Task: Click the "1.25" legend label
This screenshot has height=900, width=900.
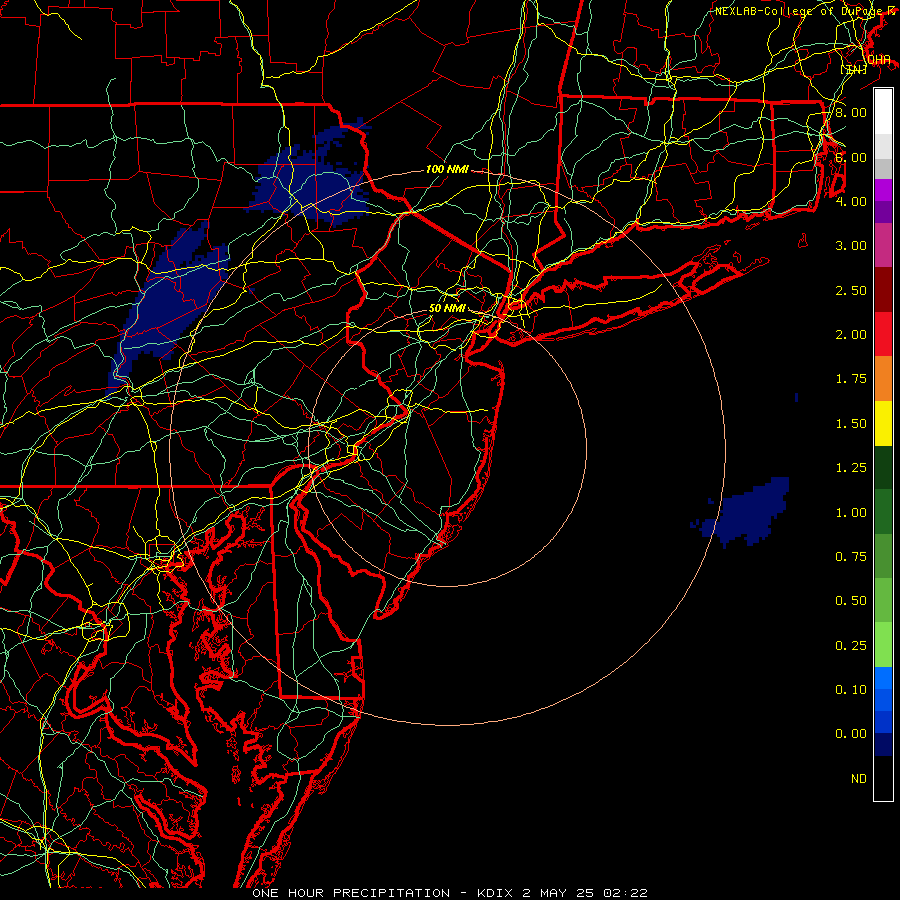Action: tap(851, 468)
